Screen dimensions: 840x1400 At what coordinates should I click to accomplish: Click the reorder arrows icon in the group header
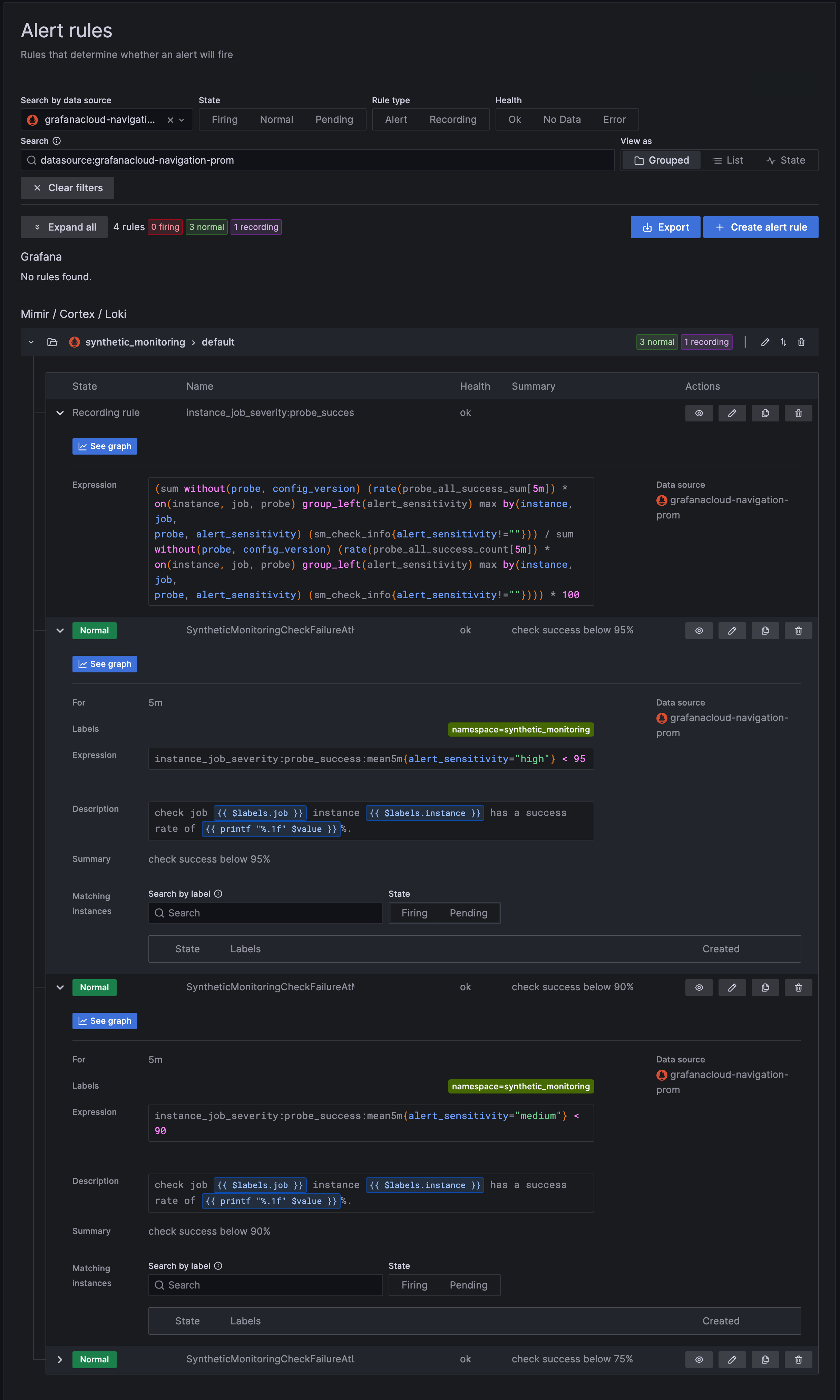tap(783, 342)
